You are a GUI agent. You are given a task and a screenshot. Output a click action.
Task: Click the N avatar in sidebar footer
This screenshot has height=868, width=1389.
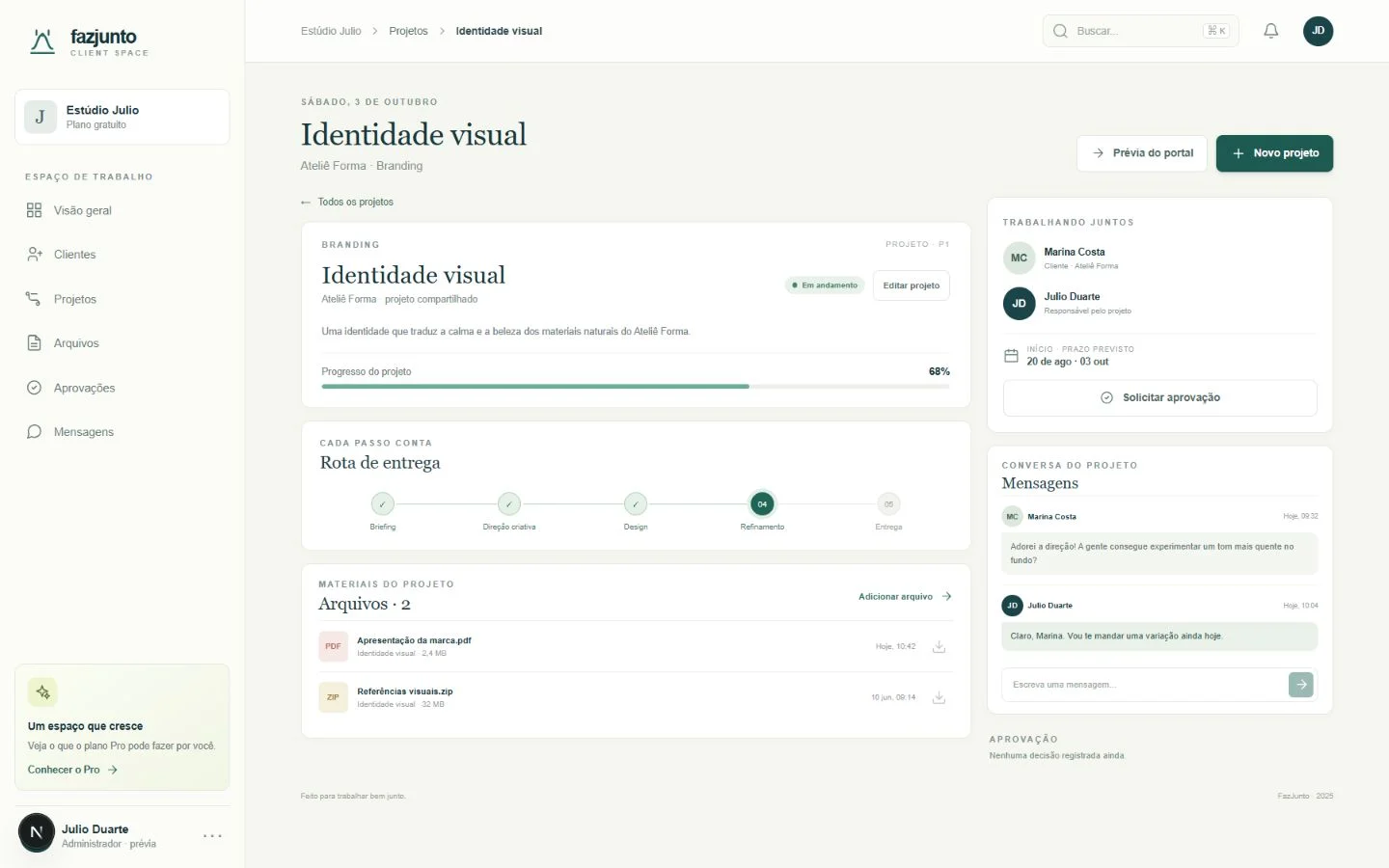click(x=37, y=832)
